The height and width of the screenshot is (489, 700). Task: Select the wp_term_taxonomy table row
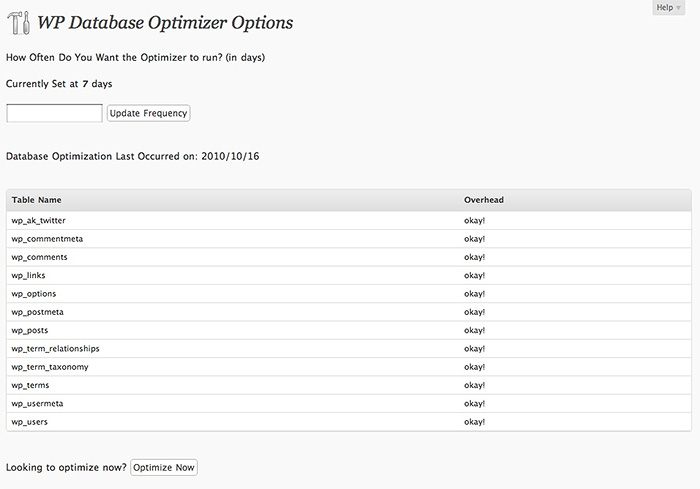pos(349,367)
